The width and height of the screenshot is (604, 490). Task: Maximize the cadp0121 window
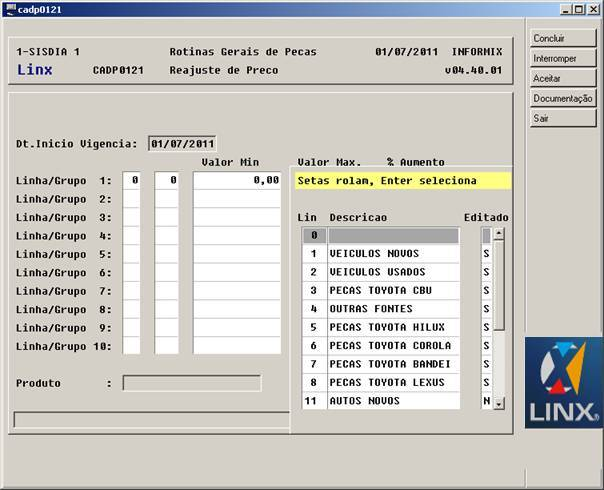(x=579, y=9)
